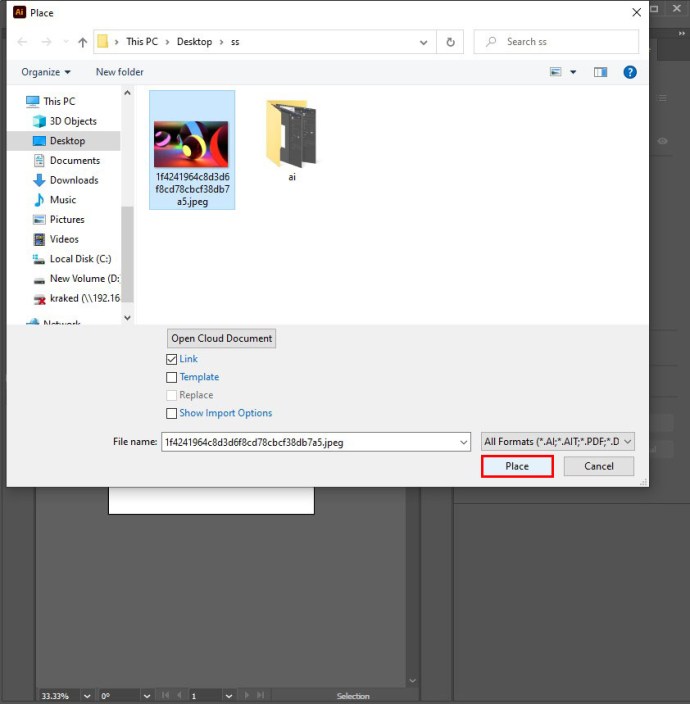
Task: Select the jpeg image thumbnail
Action: pos(191,144)
